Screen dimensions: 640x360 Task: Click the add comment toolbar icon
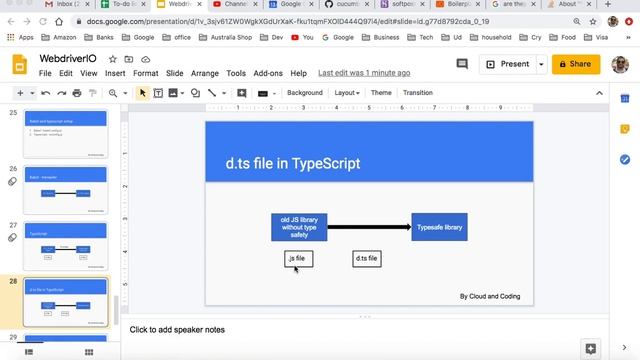click(242, 93)
